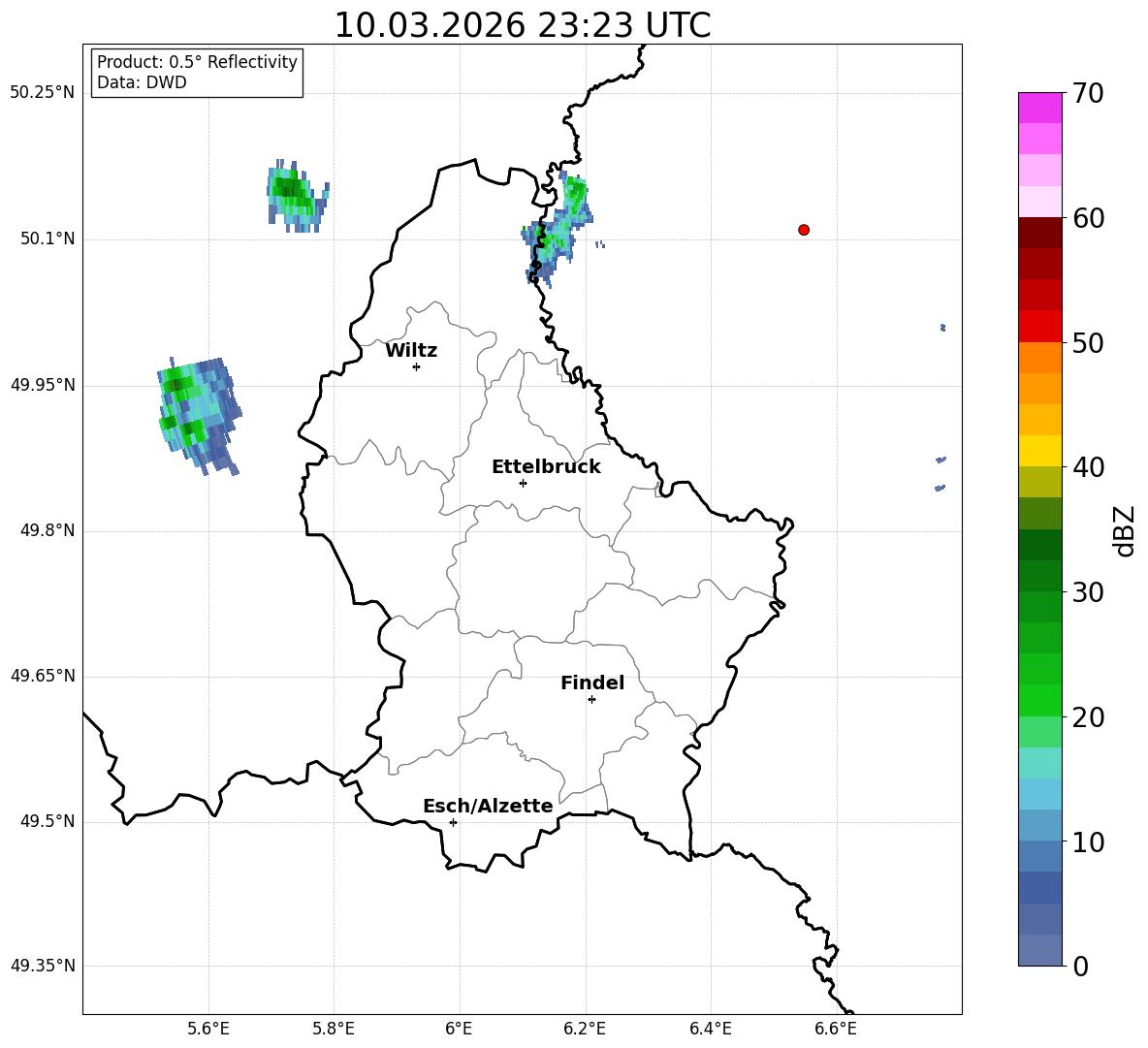Click the 49.65°N latitude label
The image size is (1148, 1048).
tap(43, 676)
